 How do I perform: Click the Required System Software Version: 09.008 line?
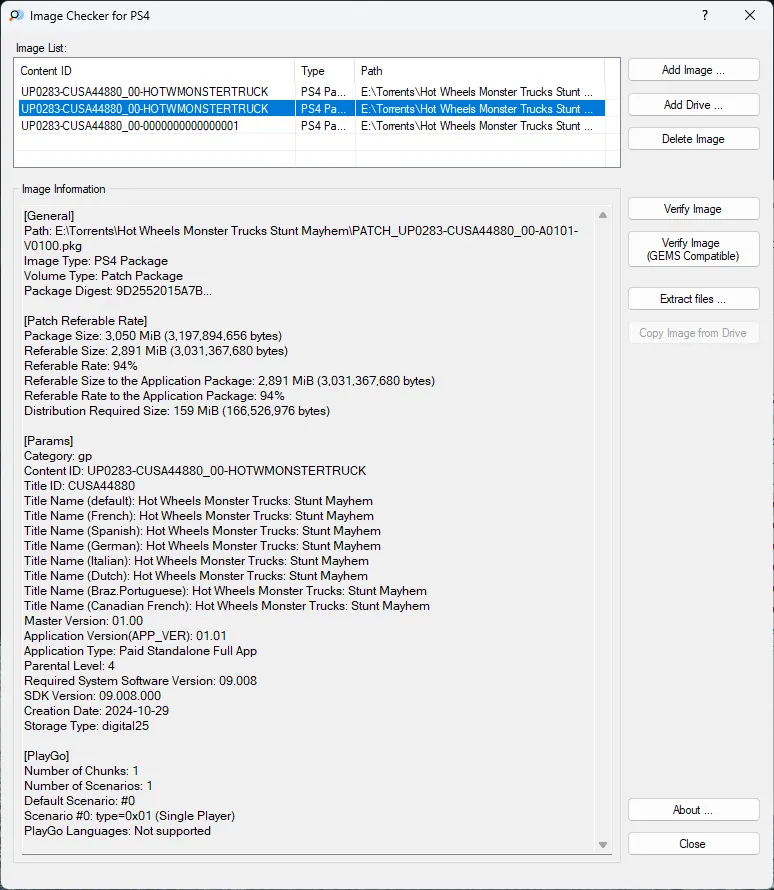(x=141, y=681)
